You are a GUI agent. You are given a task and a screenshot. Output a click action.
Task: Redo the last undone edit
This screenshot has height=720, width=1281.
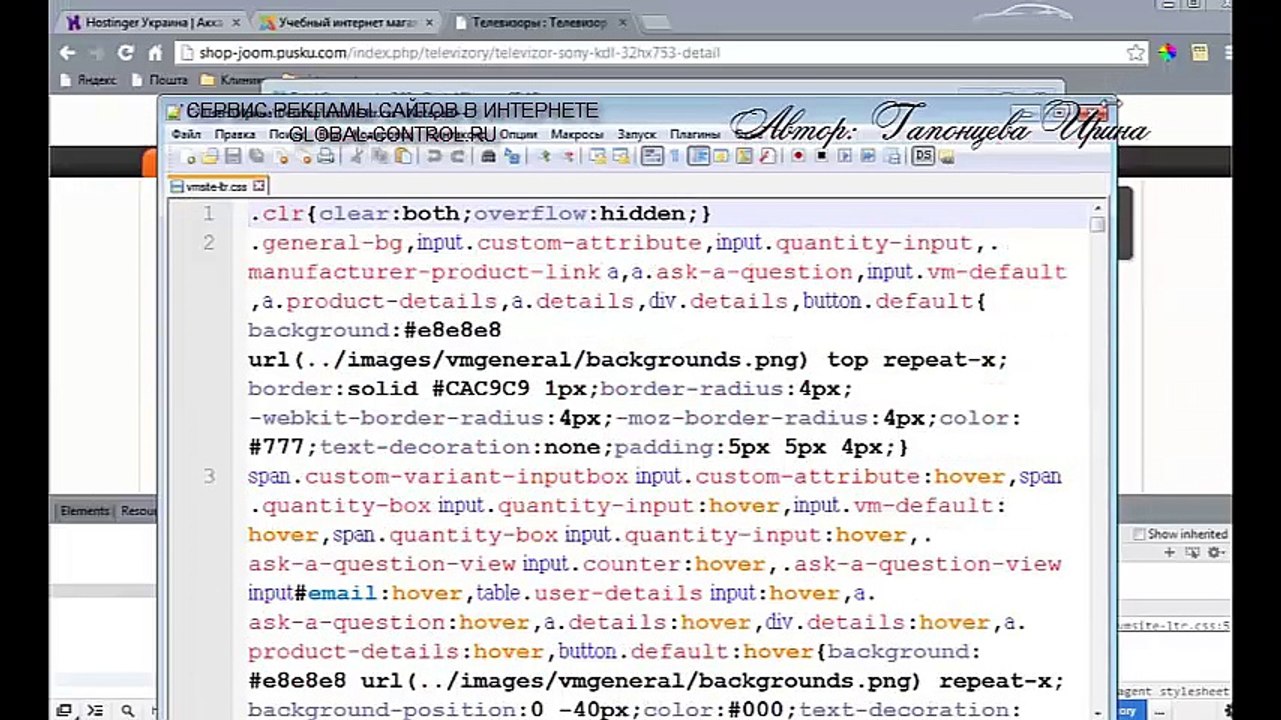pos(457,156)
